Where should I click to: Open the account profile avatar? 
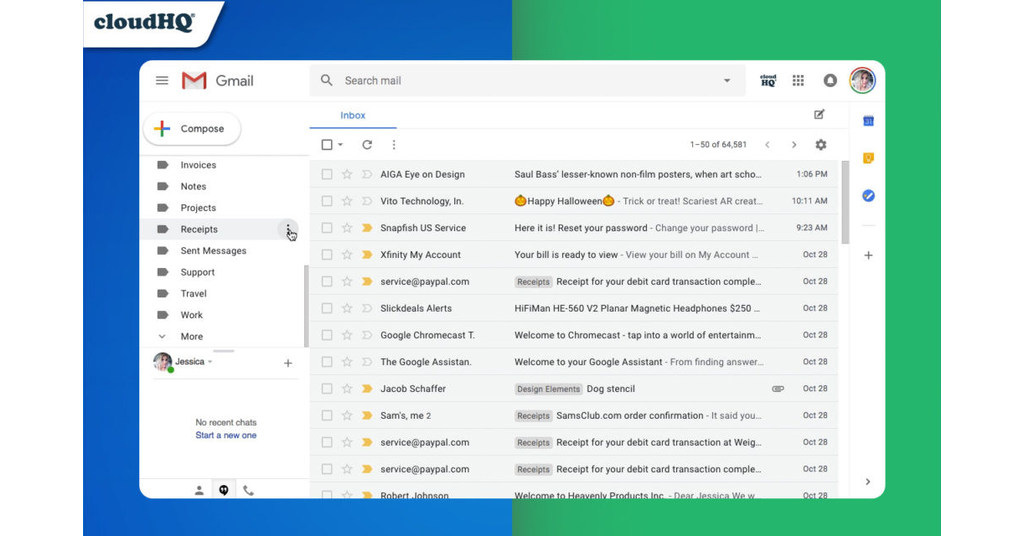[x=862, y=80]
